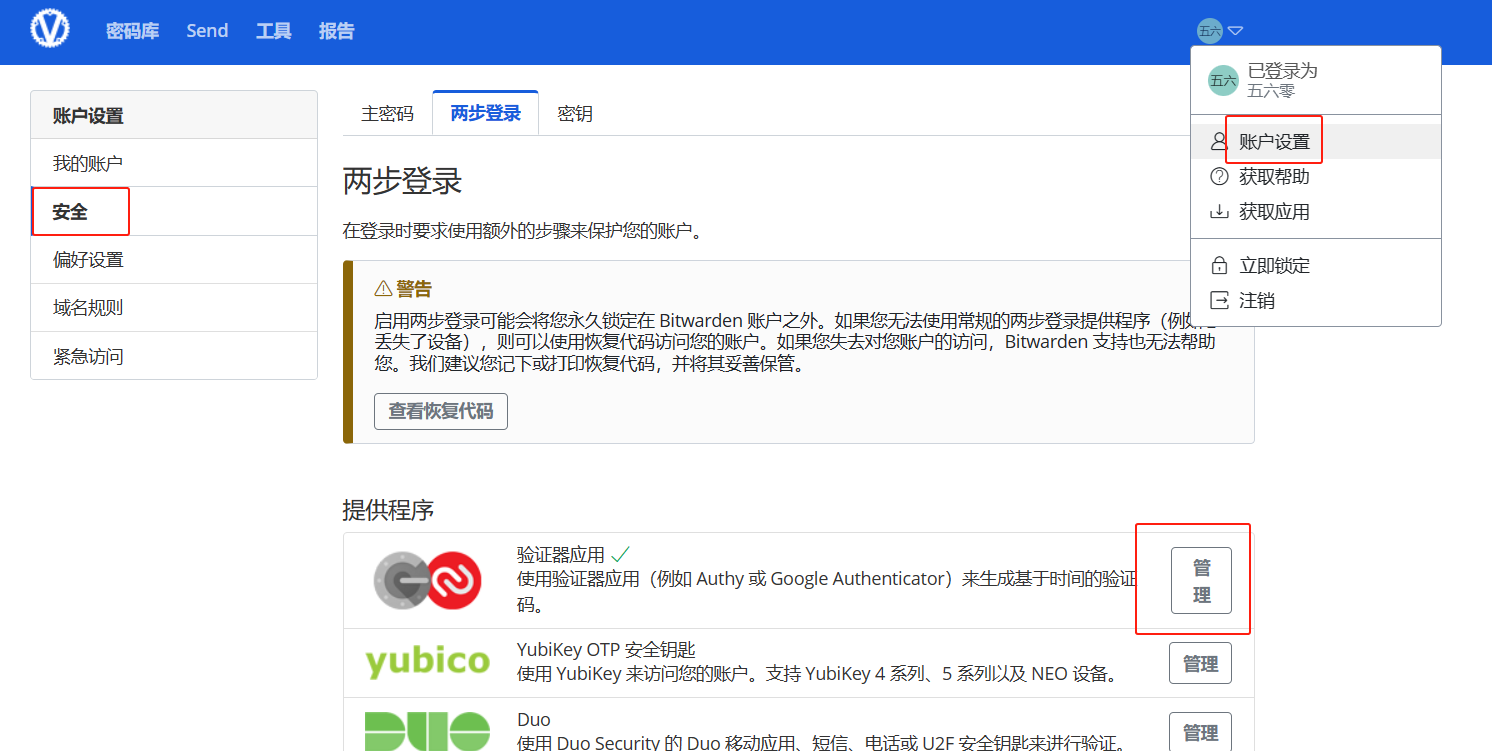
Task: Open 工具 in the top navigation
Action: pyautogui.click(x=273, y=31)
